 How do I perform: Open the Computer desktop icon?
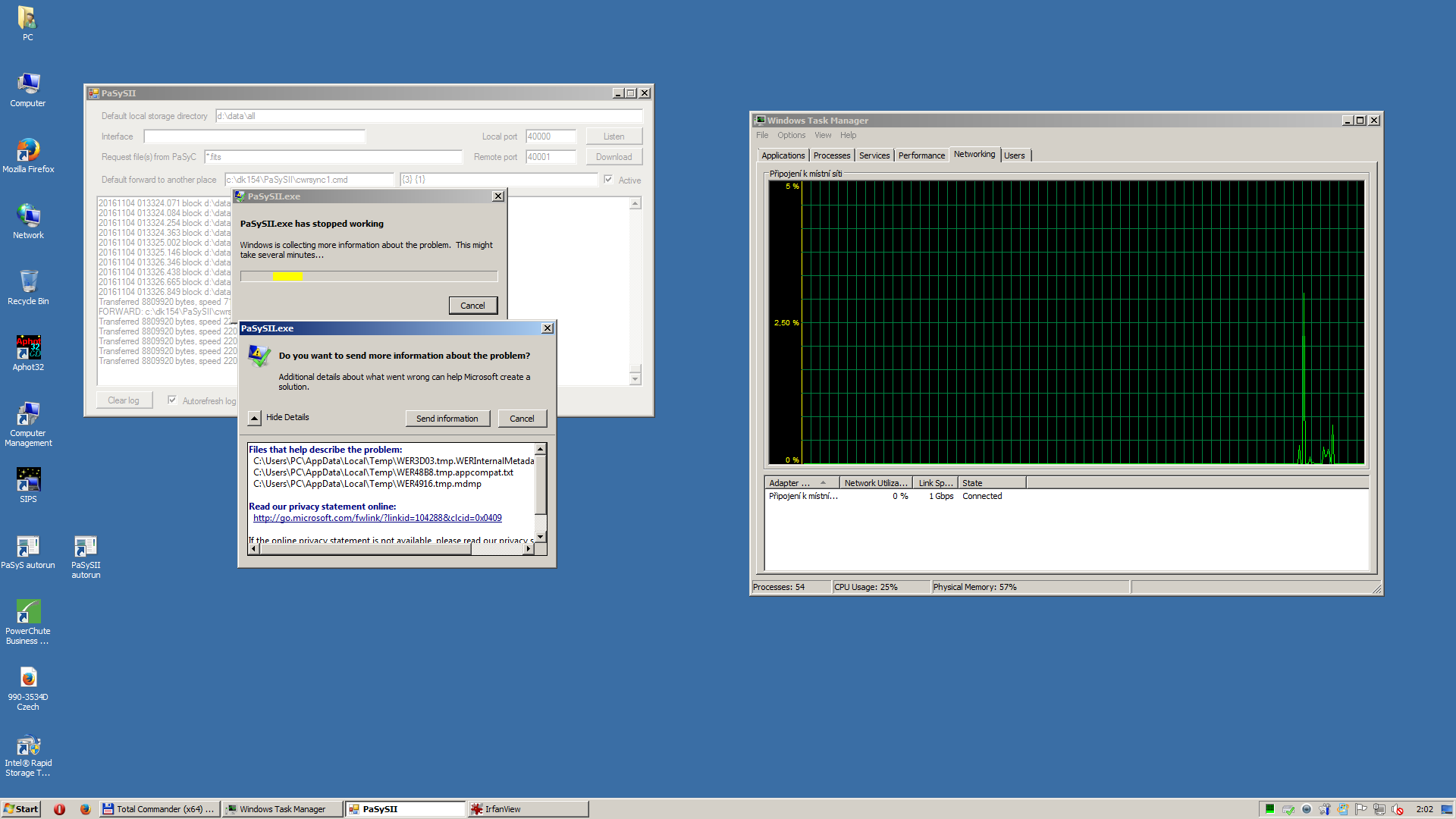tap(28, 89)
